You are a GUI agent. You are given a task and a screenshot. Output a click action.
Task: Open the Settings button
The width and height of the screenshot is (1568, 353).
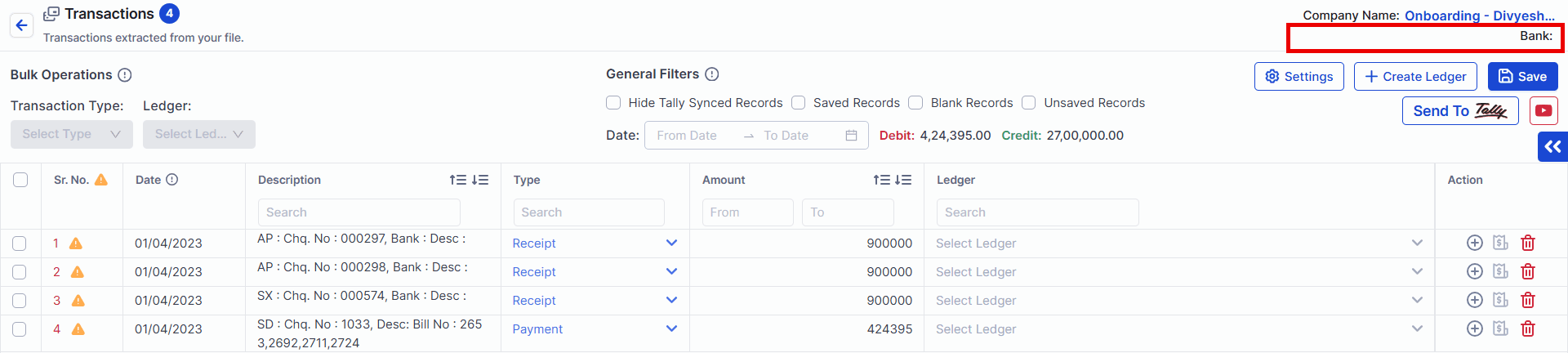pos(1299,76)
